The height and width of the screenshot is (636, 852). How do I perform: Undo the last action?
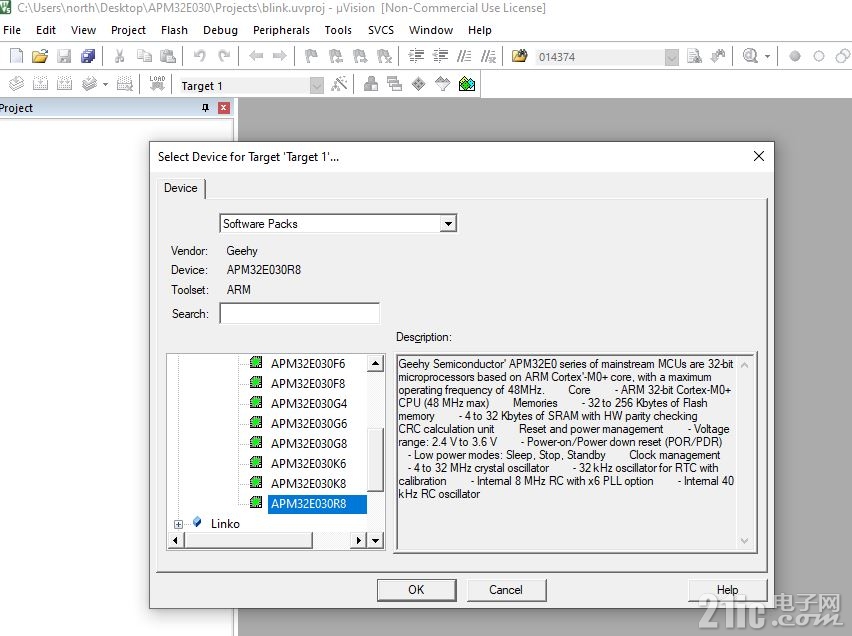[x=200, y=56]
